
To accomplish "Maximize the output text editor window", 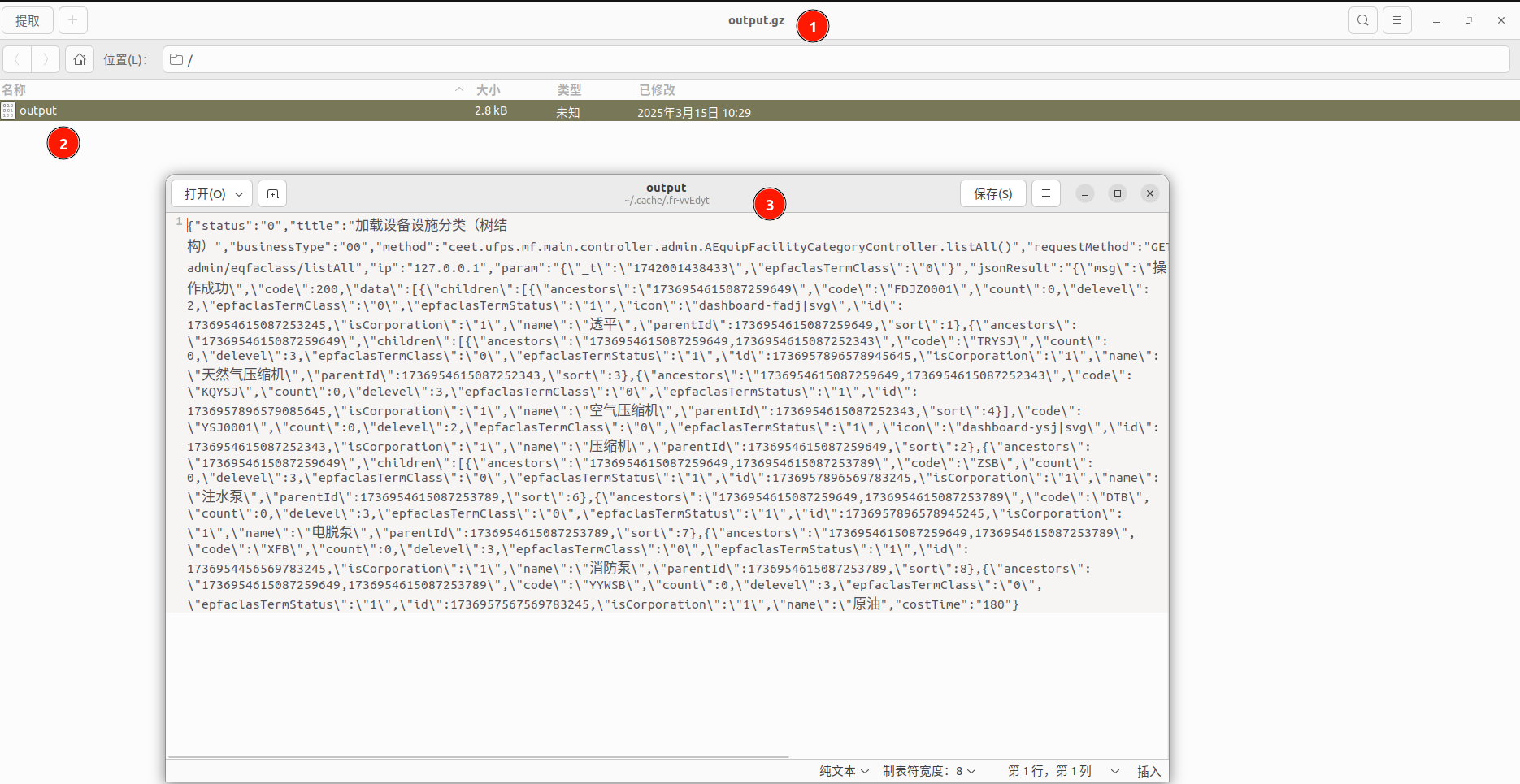I will click(1118, 193).
